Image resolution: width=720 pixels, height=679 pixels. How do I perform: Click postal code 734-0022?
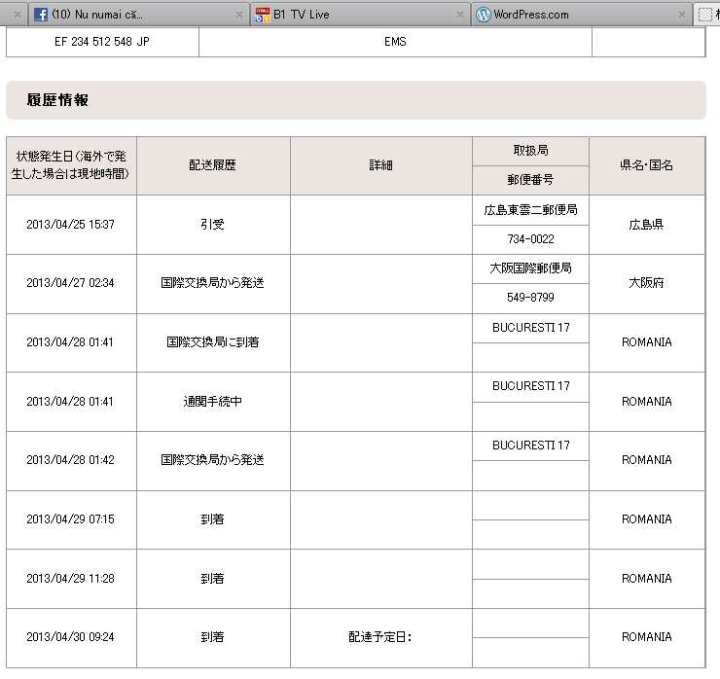[x=530, y=240]
